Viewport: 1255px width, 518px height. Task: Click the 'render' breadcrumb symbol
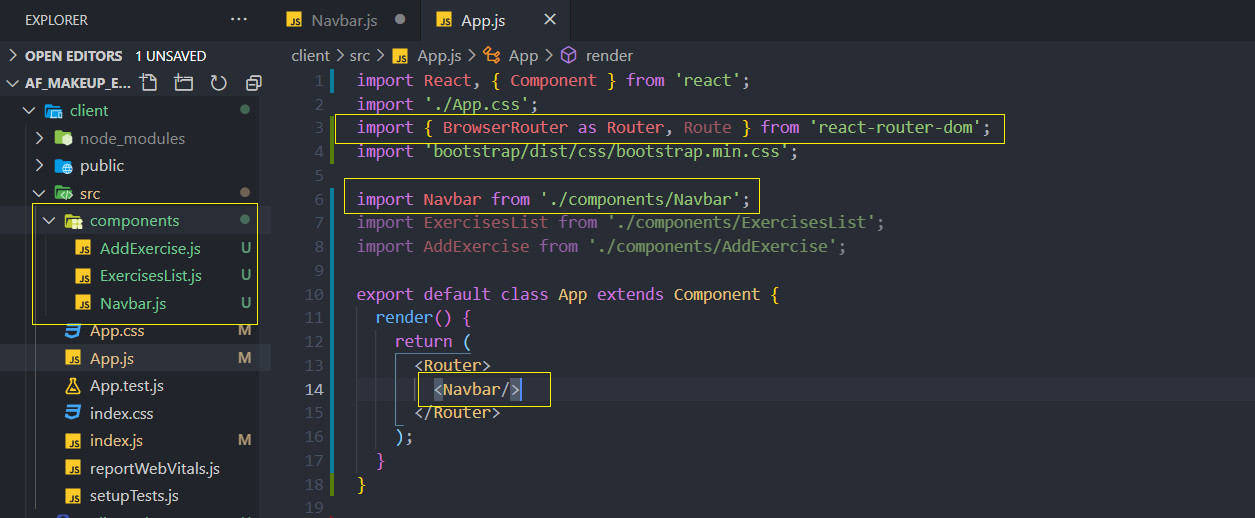pos(608,56)
